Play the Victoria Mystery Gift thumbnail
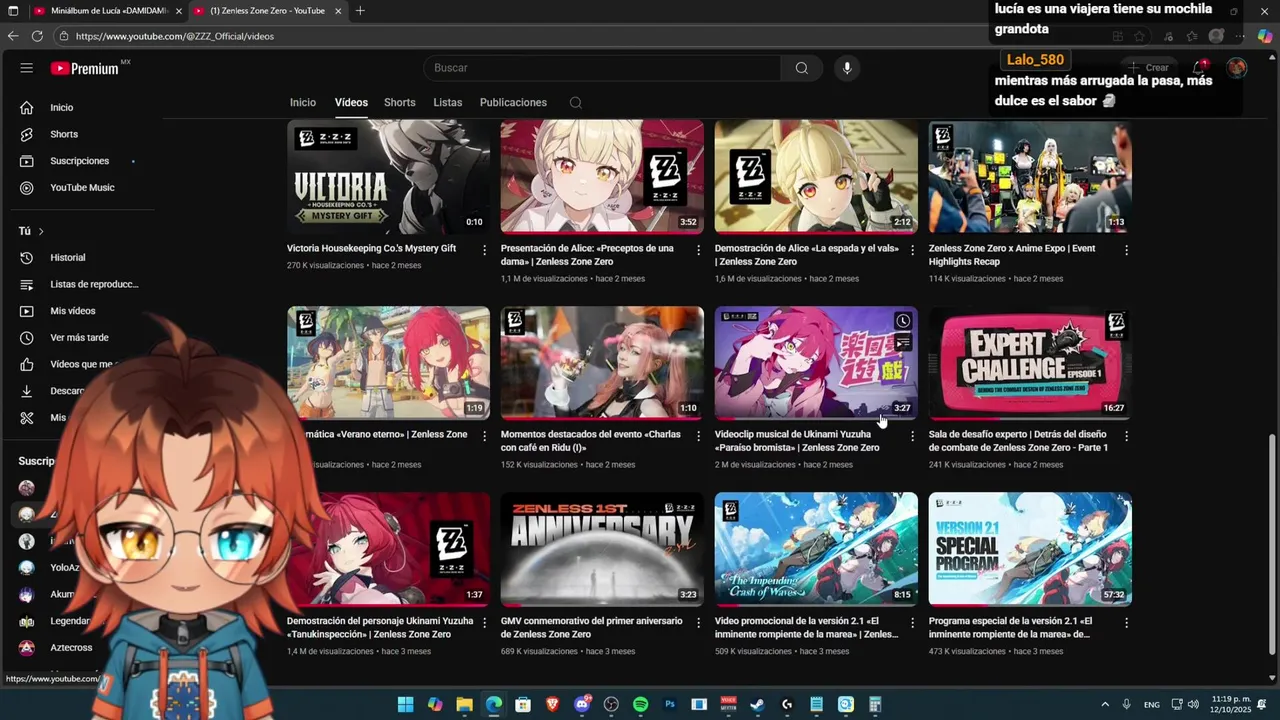 coord(388,177)
